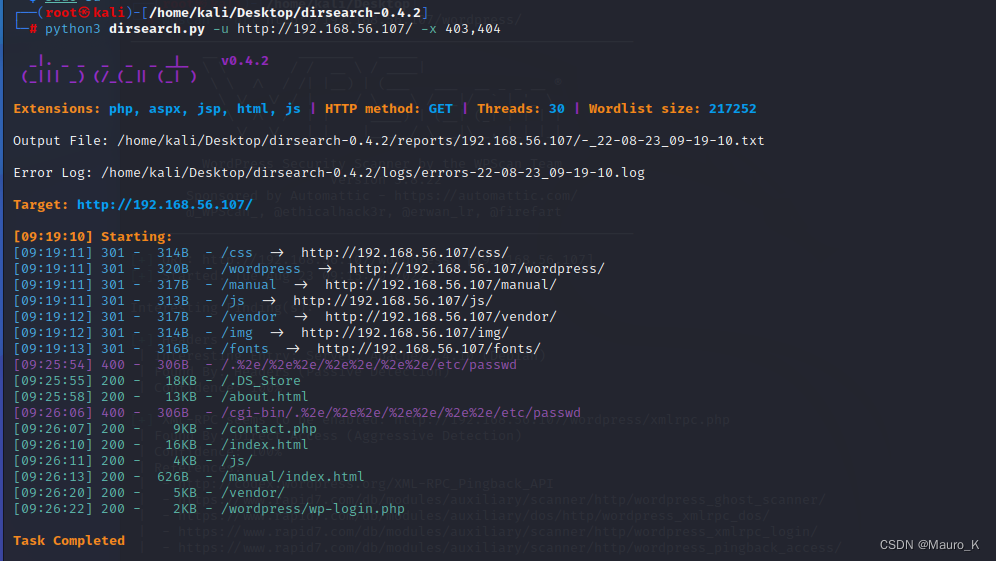This screenshot has width=996, height=561.
Task: Click the Output File report path text
Action: tap(441, 140)
